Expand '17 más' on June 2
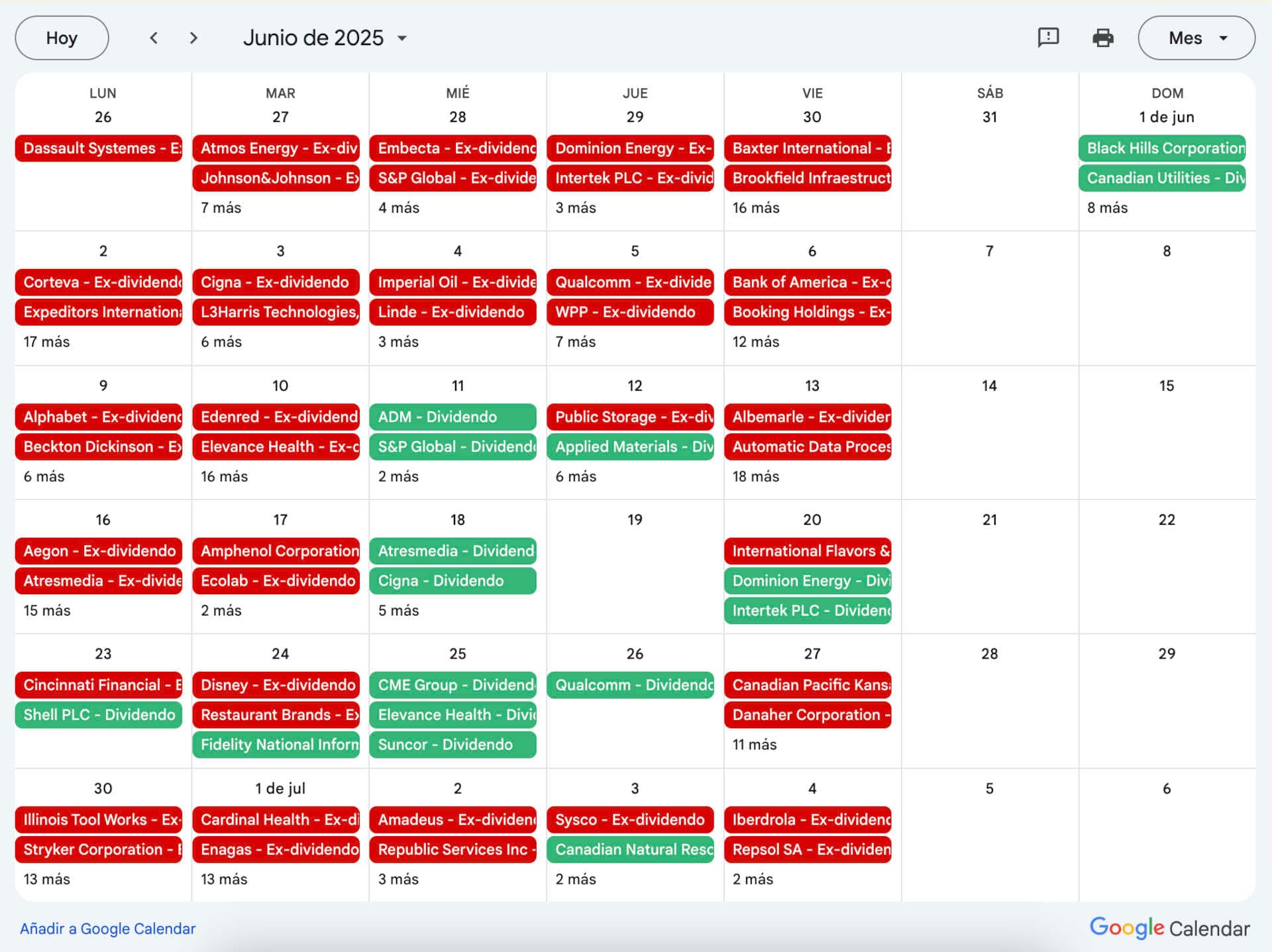 coord(46,342)
